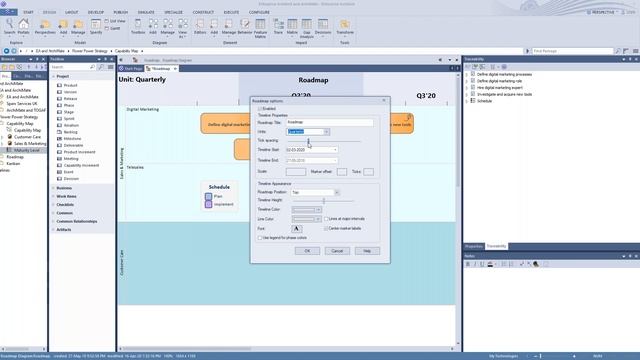Click the Toolbox search magnifier icon

point(92,67)
